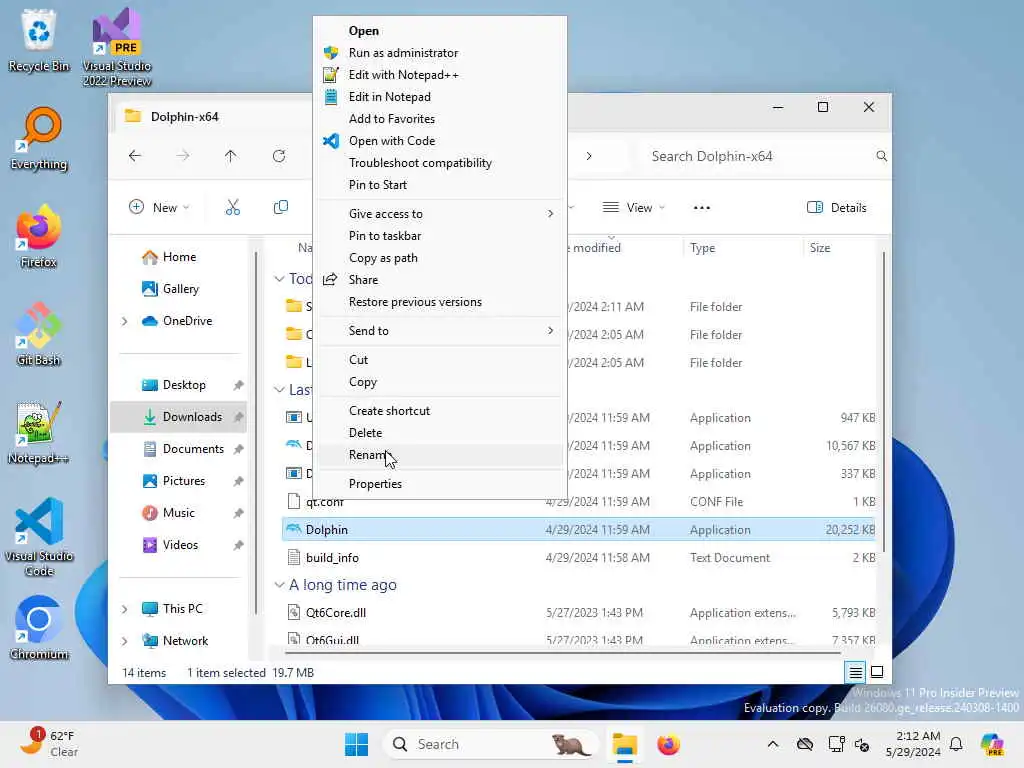
Task: Open the See more three-dots menu
Action: click(701, 208)
